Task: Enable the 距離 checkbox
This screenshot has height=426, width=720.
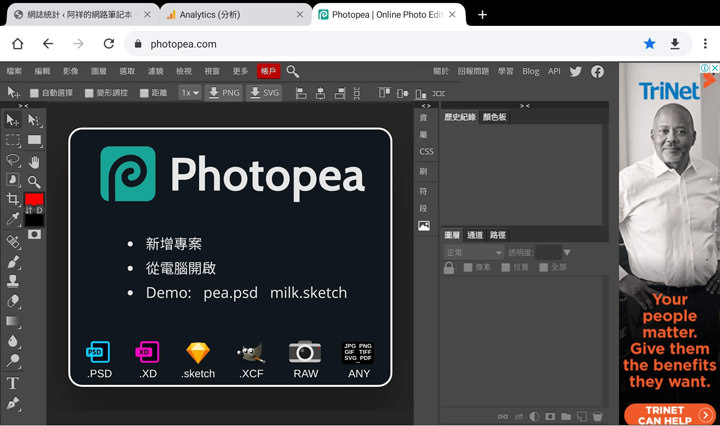Action: point(144,93)
